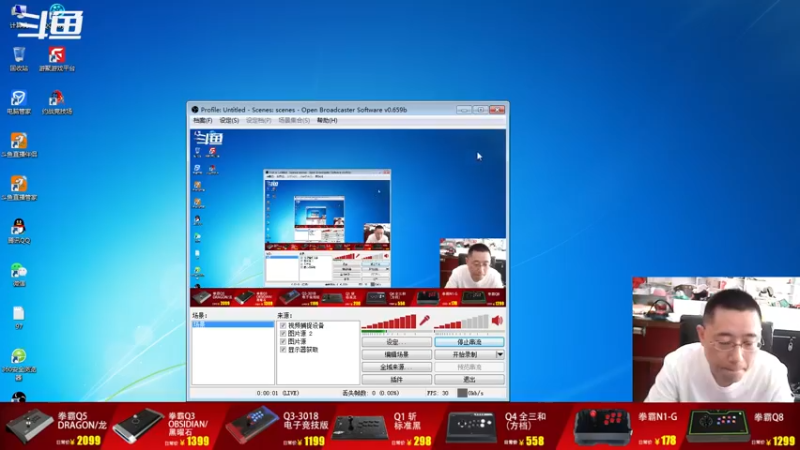Click the 停止串流 stop streaming button
Image resolution: width=800 pixels, height=450 pixels.
[469, 342]
